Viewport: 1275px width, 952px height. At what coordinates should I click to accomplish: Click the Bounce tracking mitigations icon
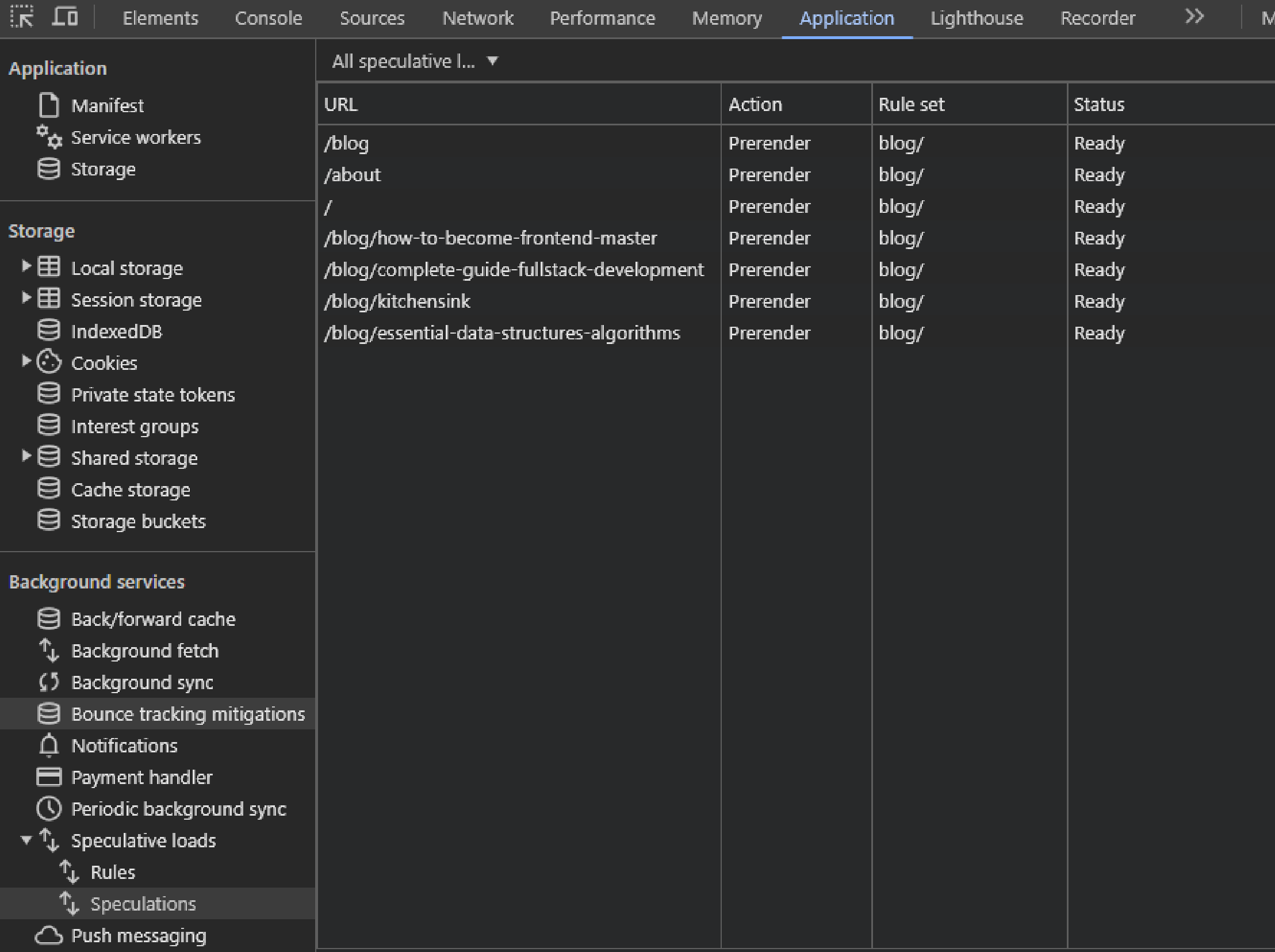[50, 714]
